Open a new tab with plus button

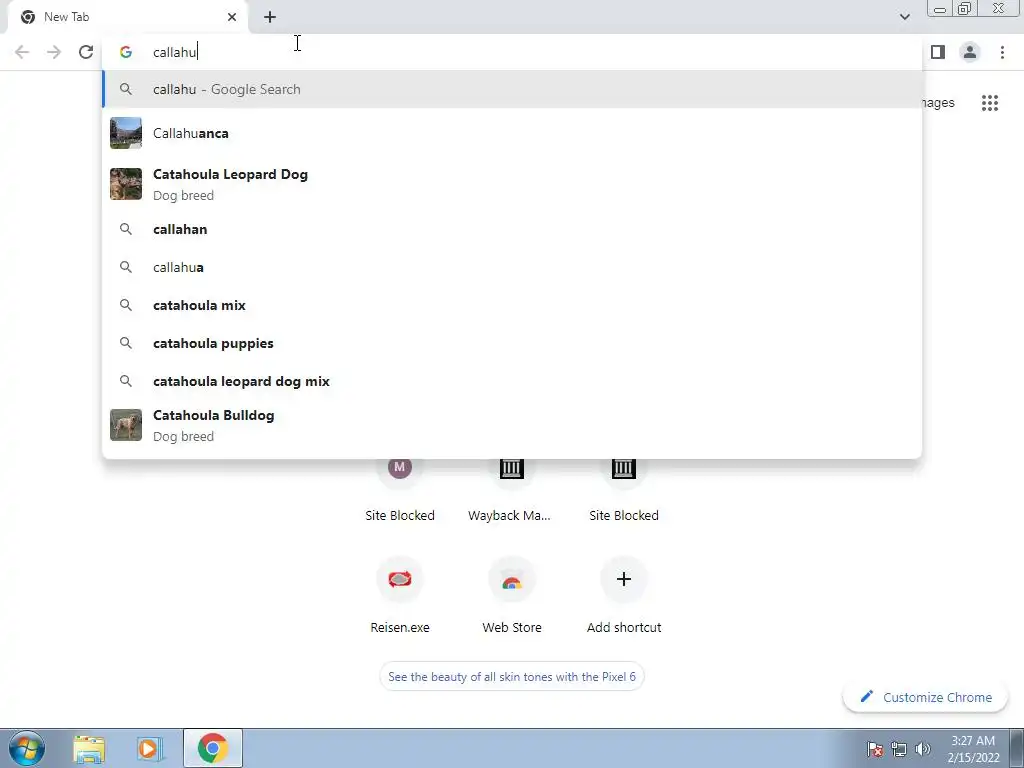pos(270,18)
